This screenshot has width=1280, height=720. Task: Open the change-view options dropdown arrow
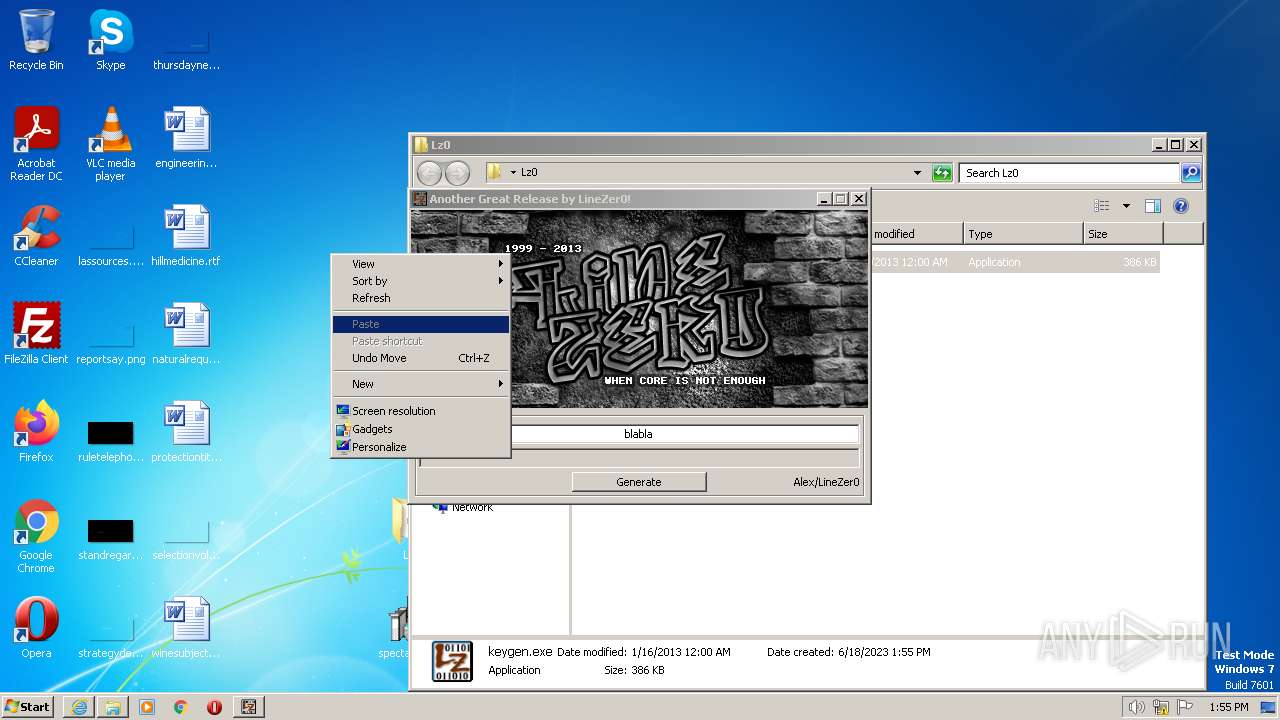(1126, 206)
